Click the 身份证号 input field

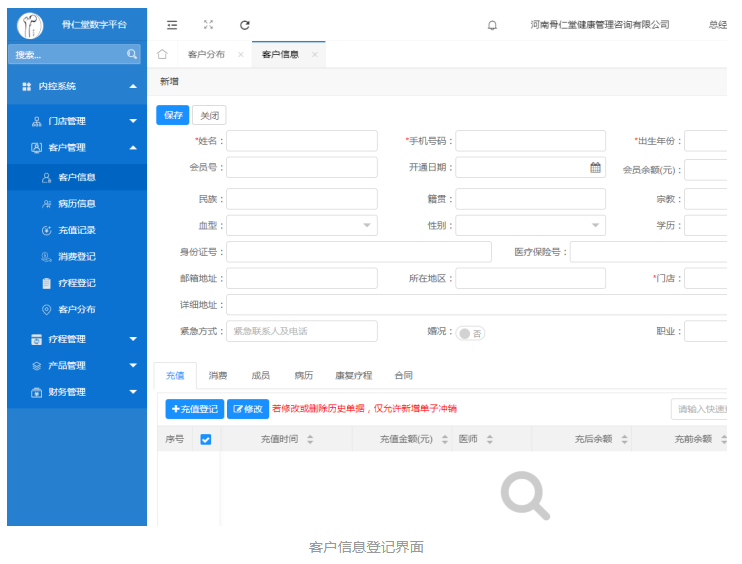point(359,252)
